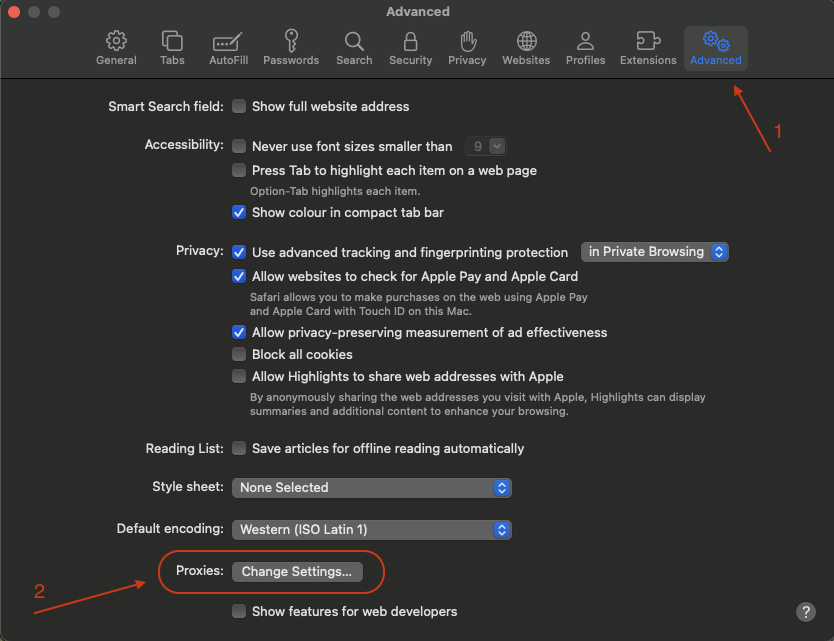
Task: Uncheck Show colour in compact tab bar
Action: tap(239, 212)
